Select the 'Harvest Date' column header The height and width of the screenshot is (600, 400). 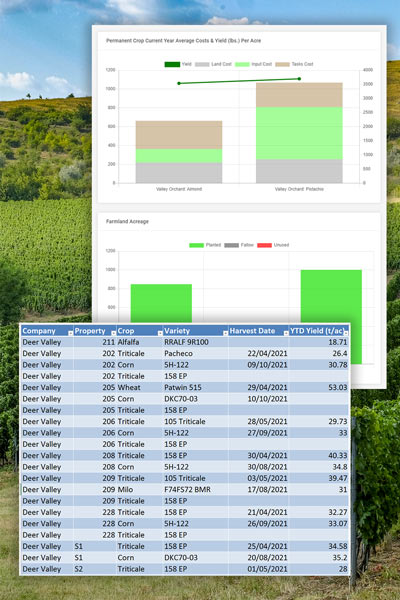pos(259,331)
